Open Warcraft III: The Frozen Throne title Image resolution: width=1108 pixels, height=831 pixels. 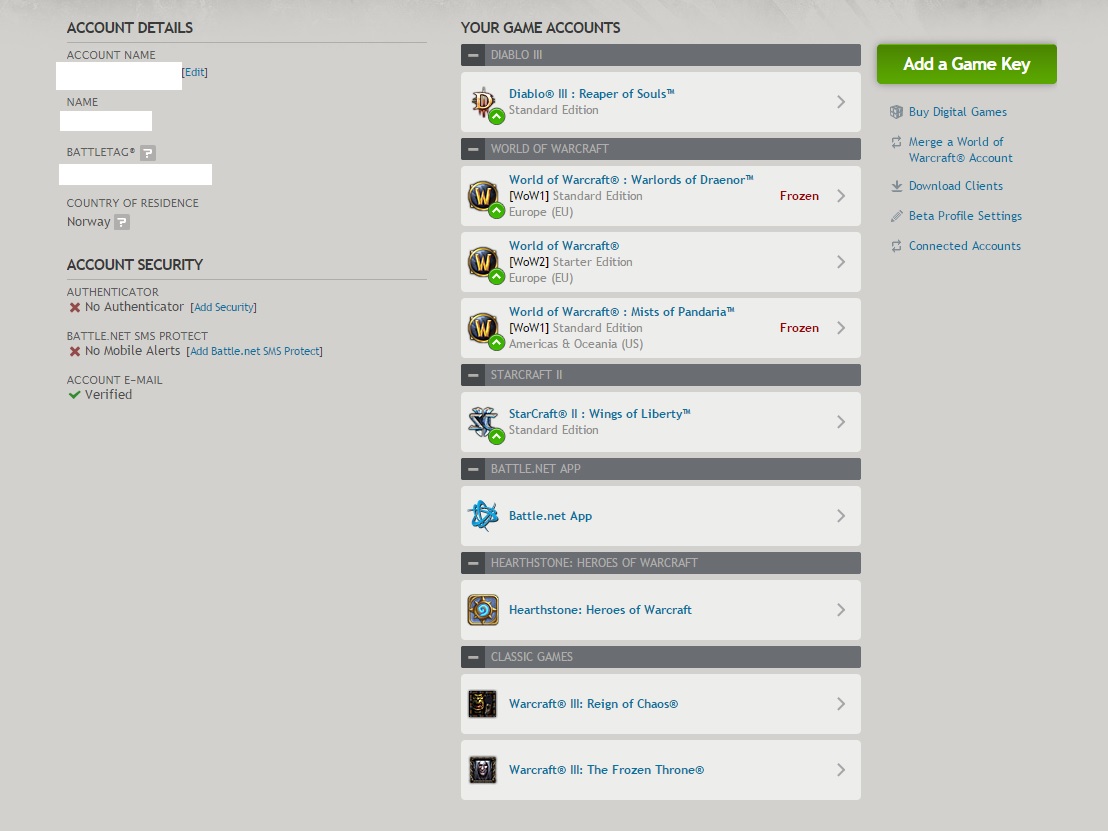pos(606,770)
